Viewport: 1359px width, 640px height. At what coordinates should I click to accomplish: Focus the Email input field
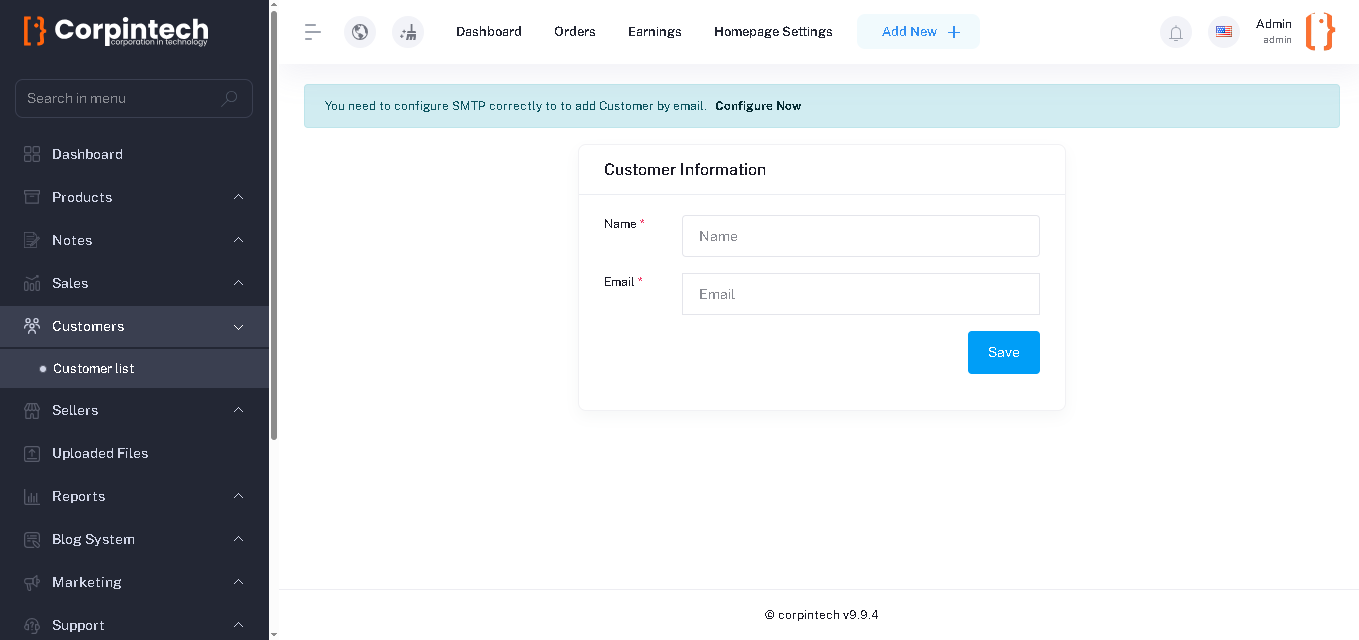point(860,294)
